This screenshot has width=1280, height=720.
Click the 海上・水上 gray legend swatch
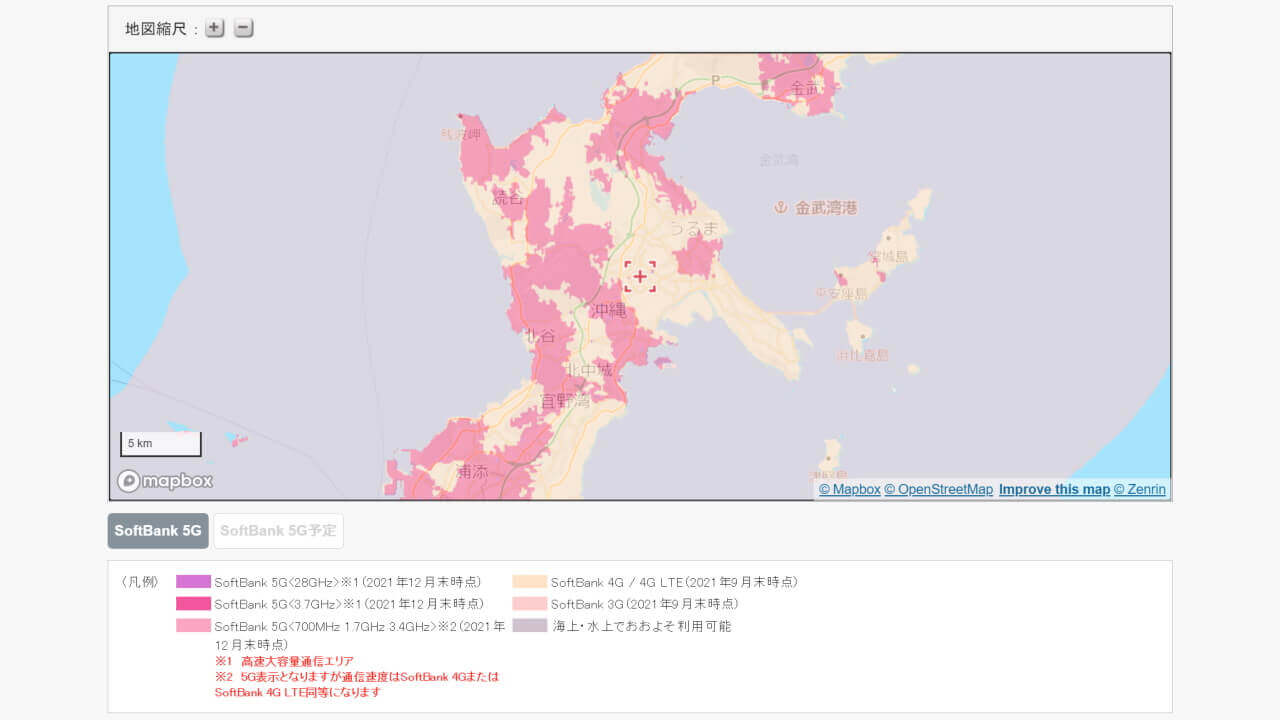click(531, 626)
